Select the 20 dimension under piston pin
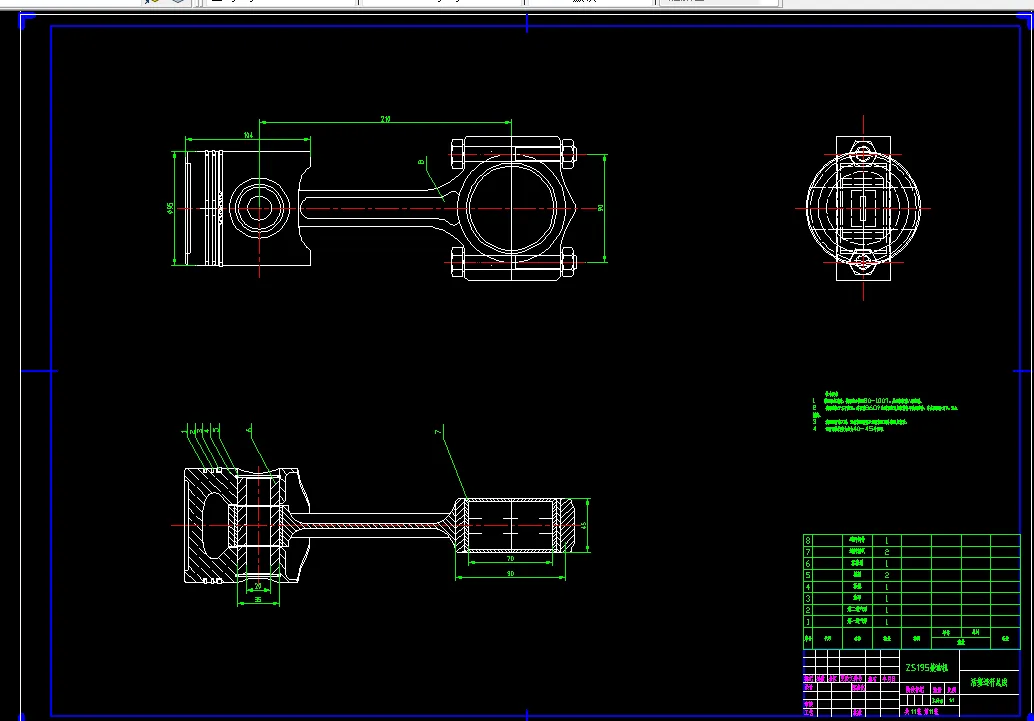The width and height of the screenshot is (1034, 721). (x=258, y=586)
